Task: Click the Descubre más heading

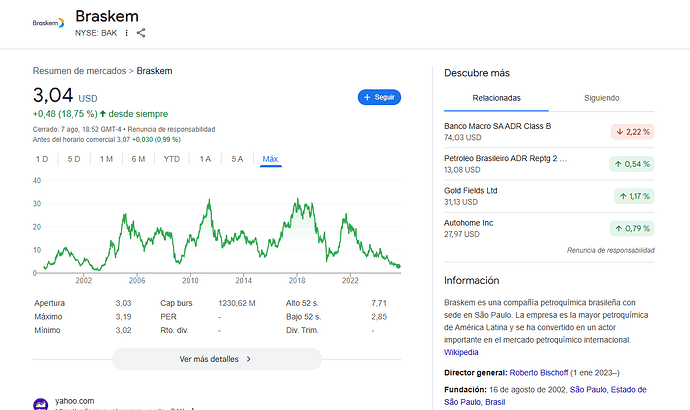Action: 477,73
